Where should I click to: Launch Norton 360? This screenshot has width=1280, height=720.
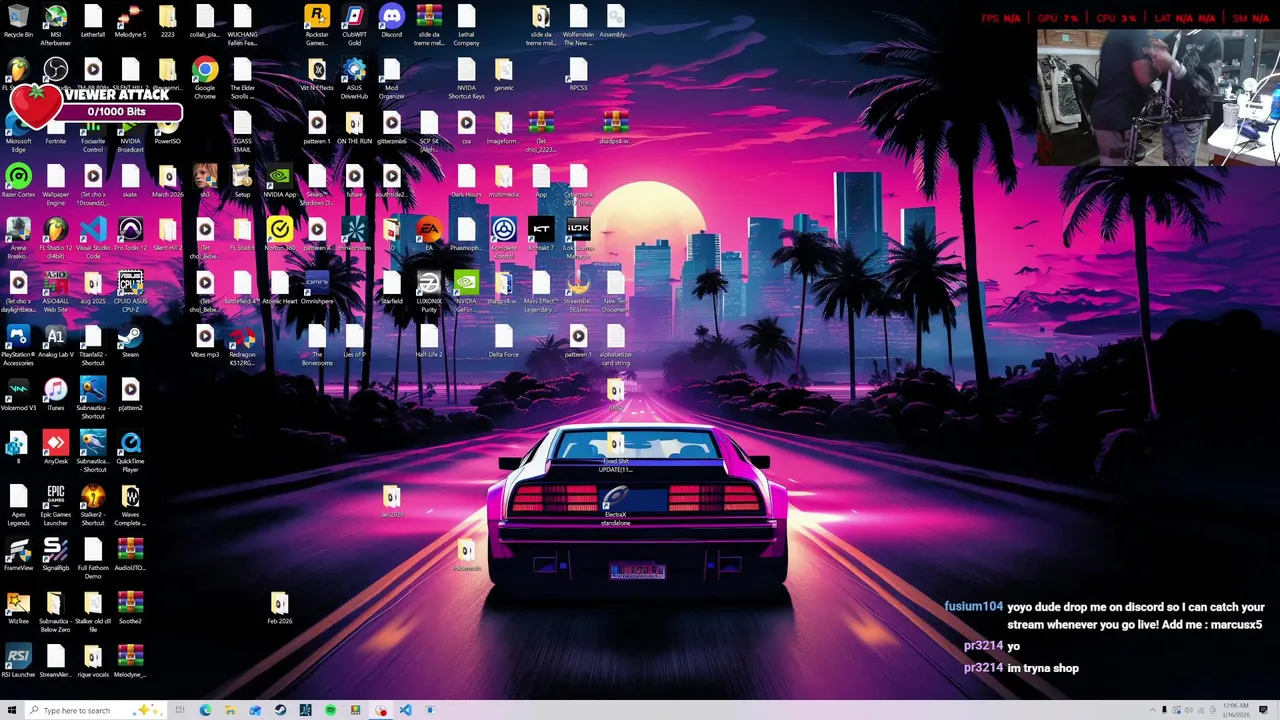click(280, 236)
